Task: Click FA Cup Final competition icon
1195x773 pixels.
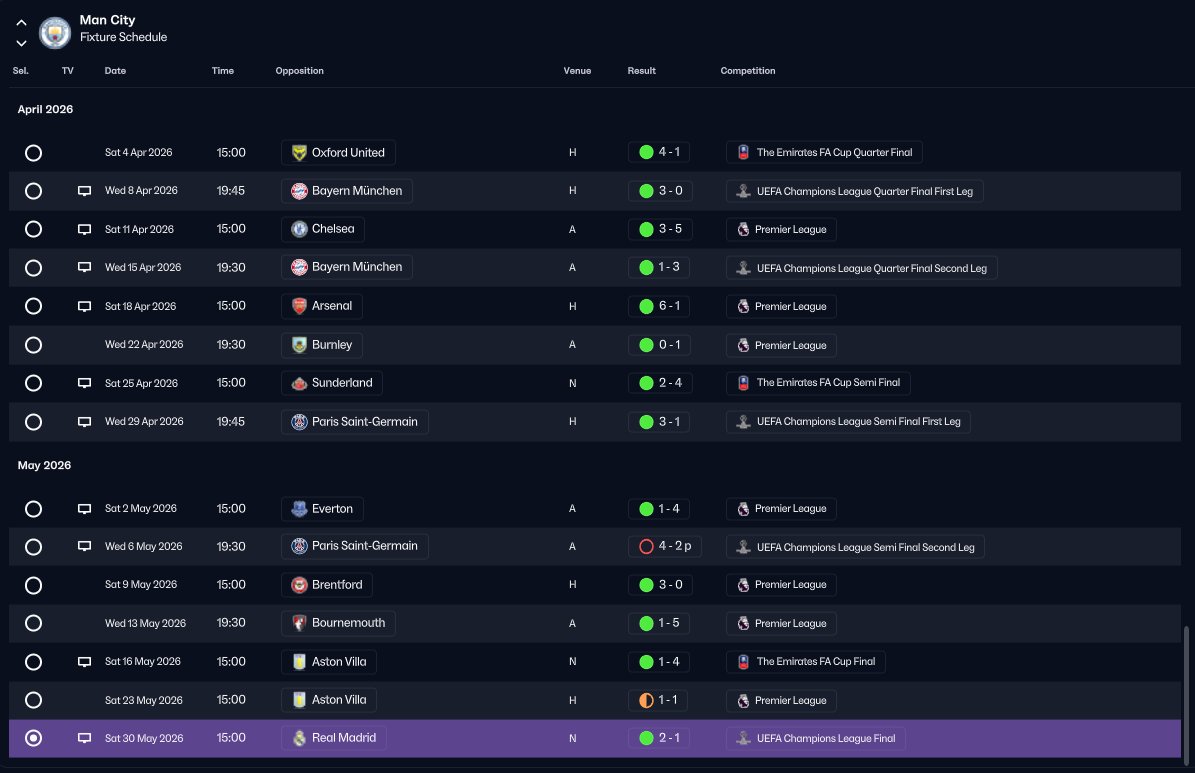Action: (x=743, y=662)
